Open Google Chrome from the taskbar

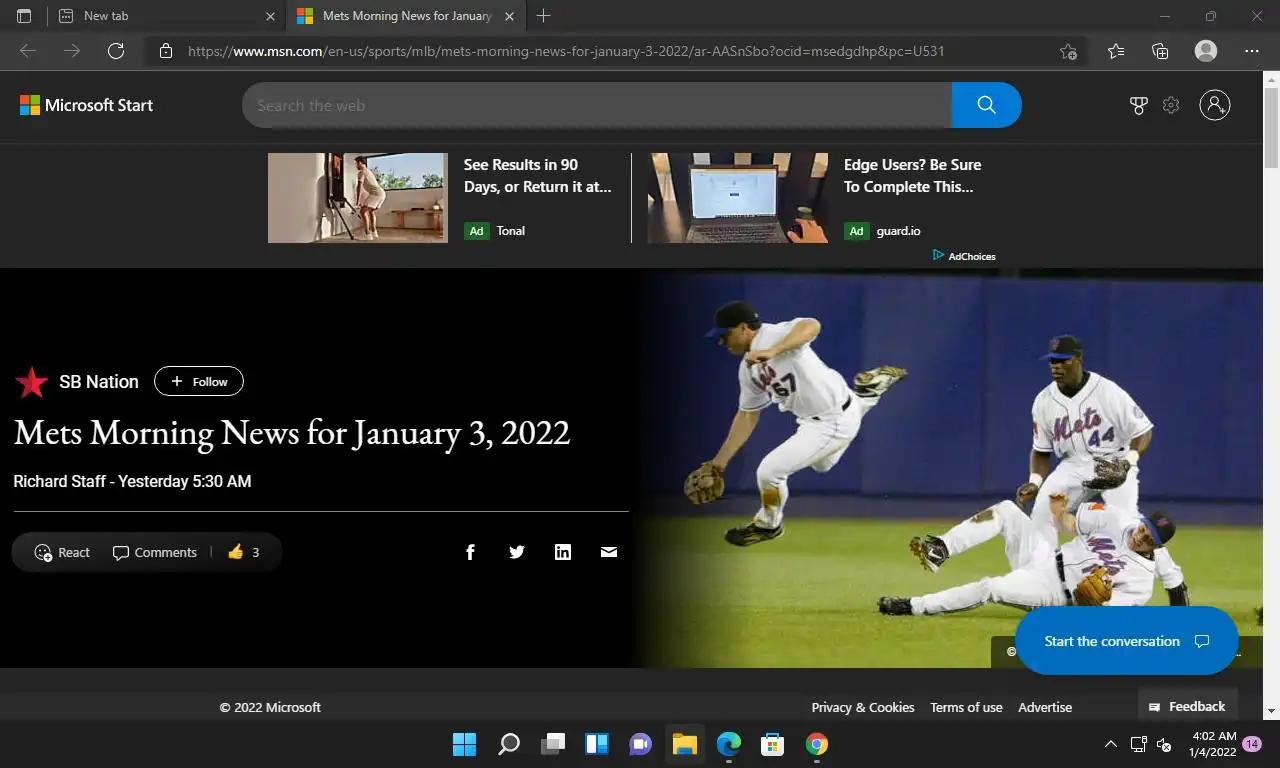[x=817, y=744]
